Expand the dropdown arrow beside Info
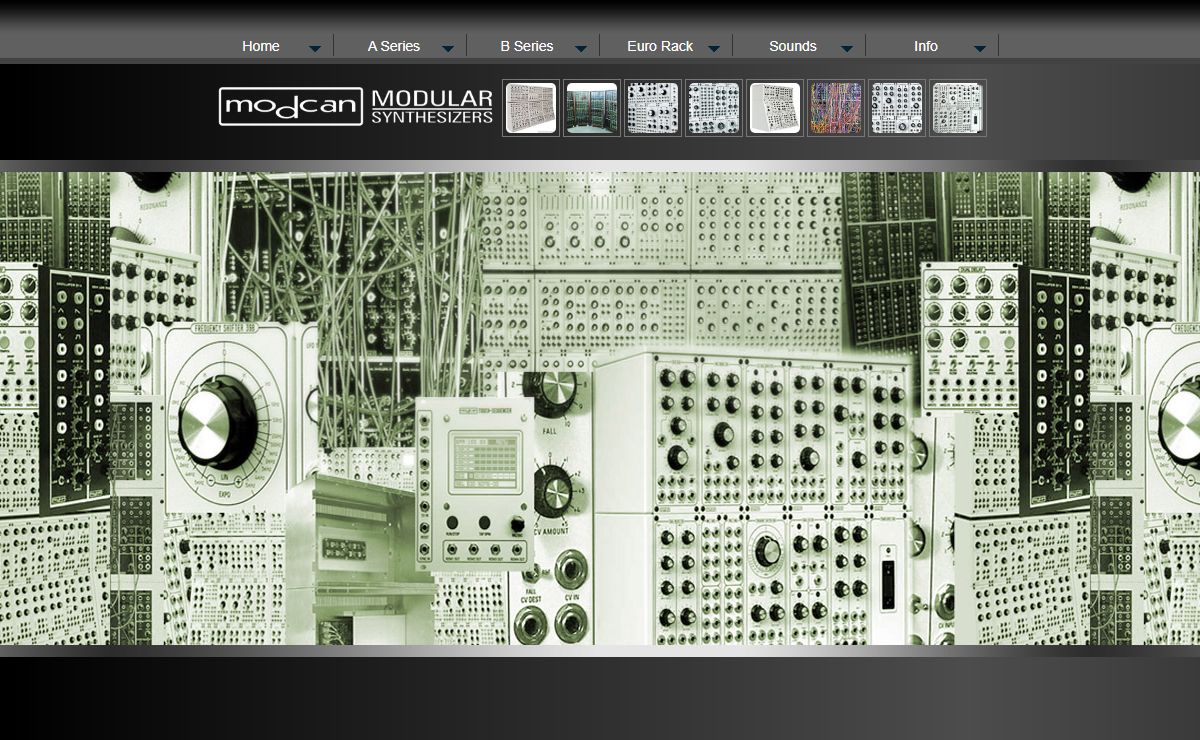 [x=980, y=48]
